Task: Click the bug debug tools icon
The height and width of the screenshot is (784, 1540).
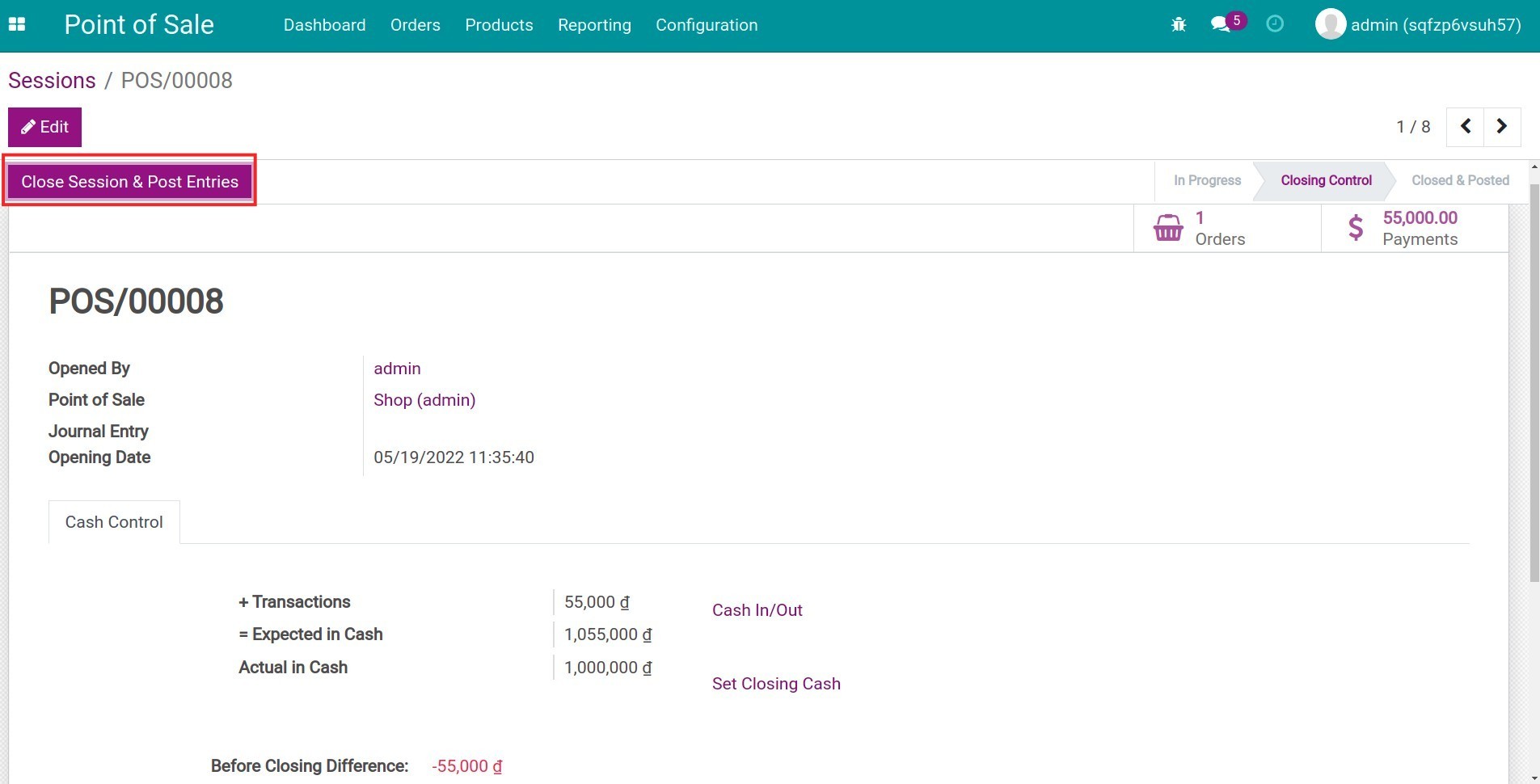Action: pos(1178,25)
